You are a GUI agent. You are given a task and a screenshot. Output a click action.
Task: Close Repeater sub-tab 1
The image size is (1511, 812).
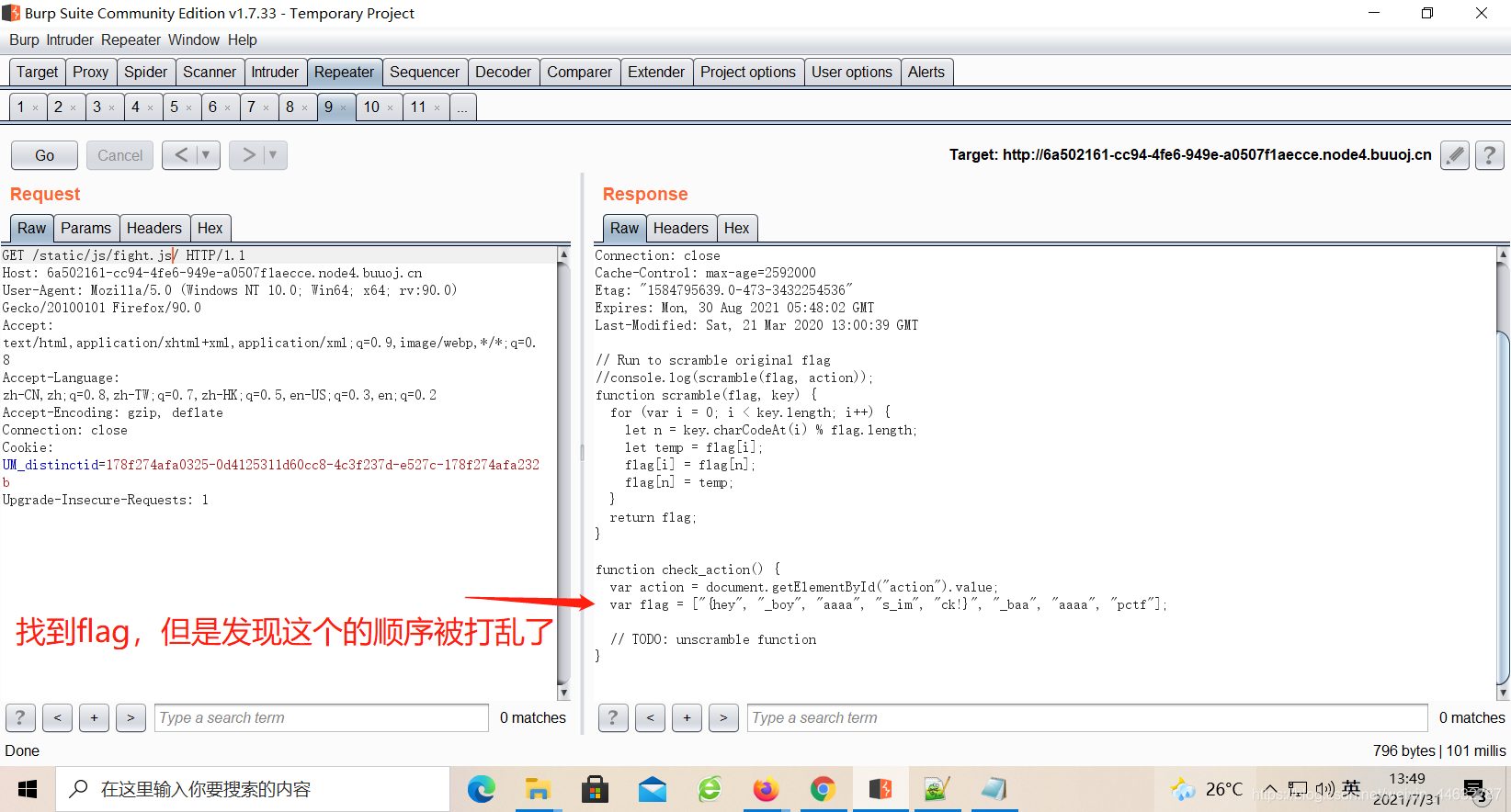coord(36,108)
